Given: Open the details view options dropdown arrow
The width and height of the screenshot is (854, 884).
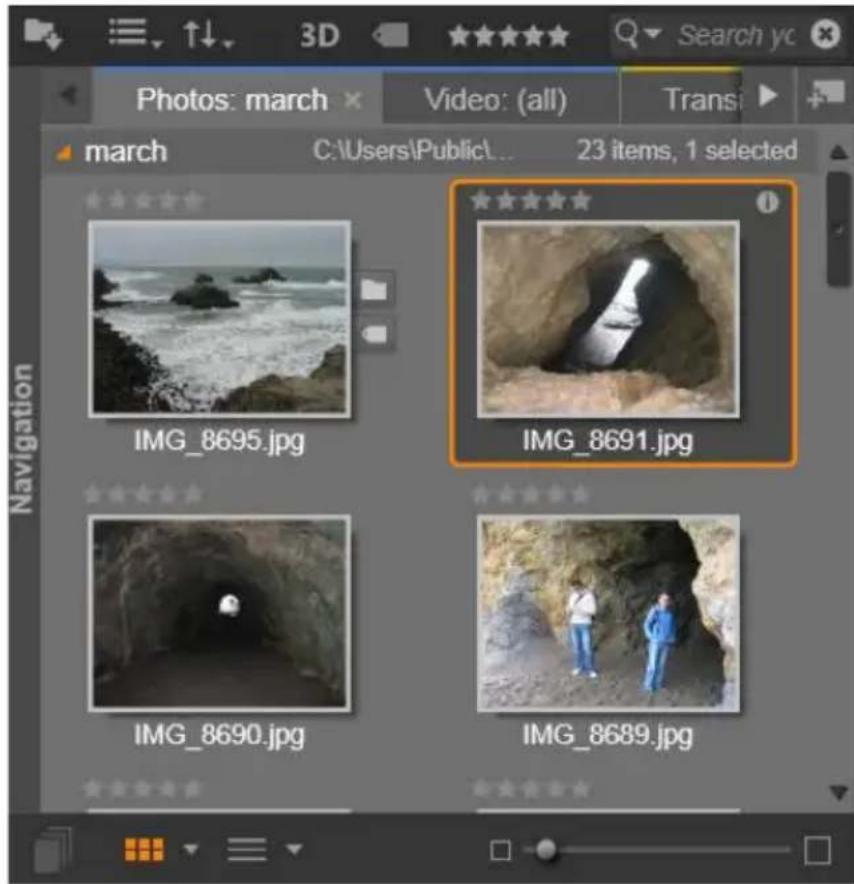Looking at the screenshot, I should [295, 848].
